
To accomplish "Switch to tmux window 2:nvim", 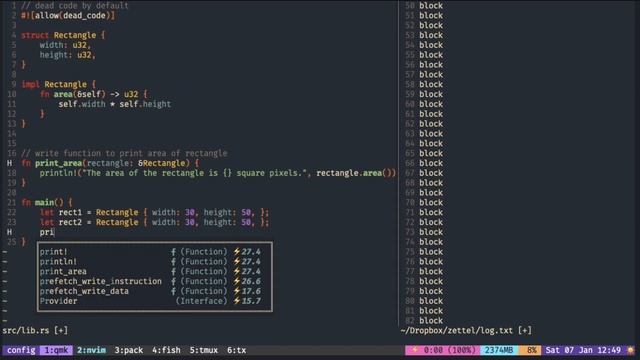I will pyautogui.click(x=91, y=350).
